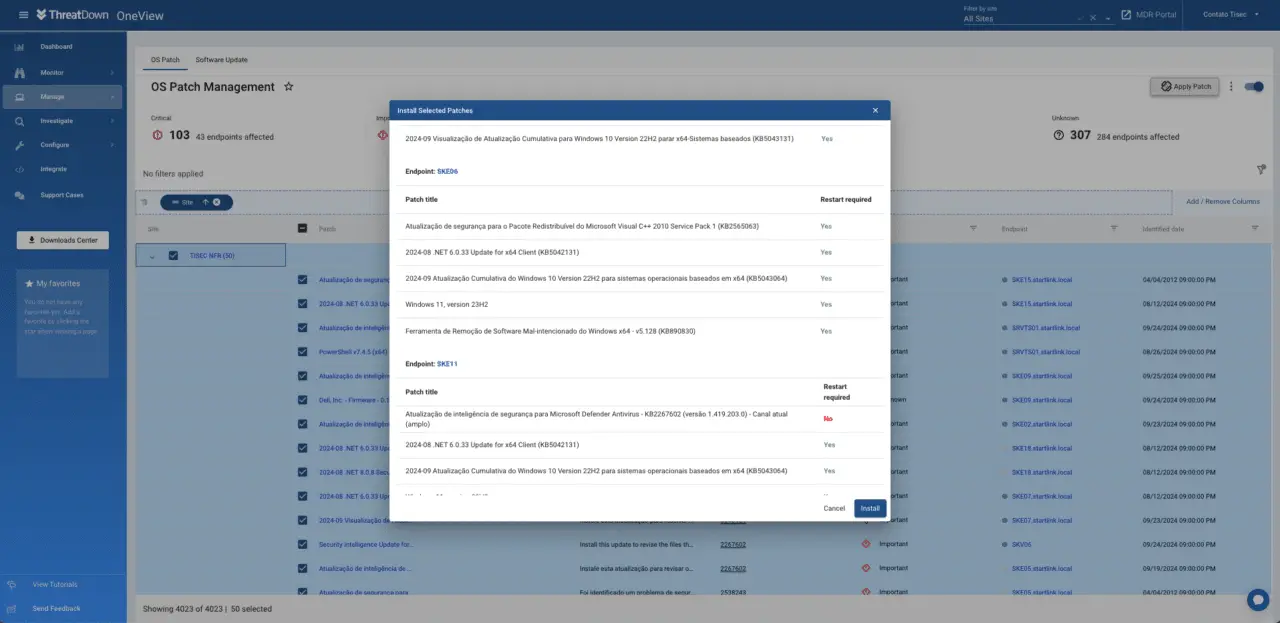
Task: Close the Install Selected Patches dialog
Action: (875, 110)
